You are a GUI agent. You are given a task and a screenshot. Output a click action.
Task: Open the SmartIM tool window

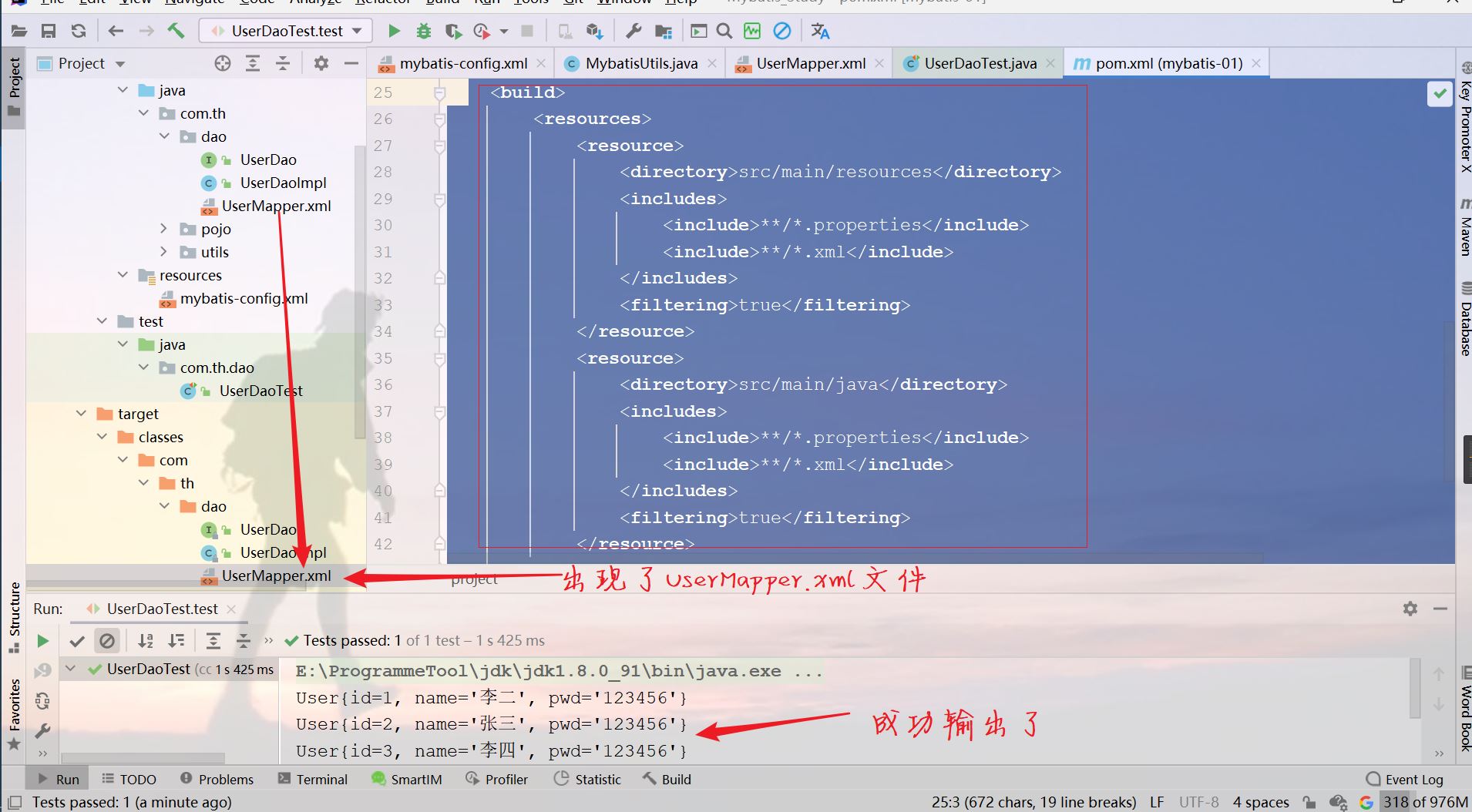coord(407,780)
